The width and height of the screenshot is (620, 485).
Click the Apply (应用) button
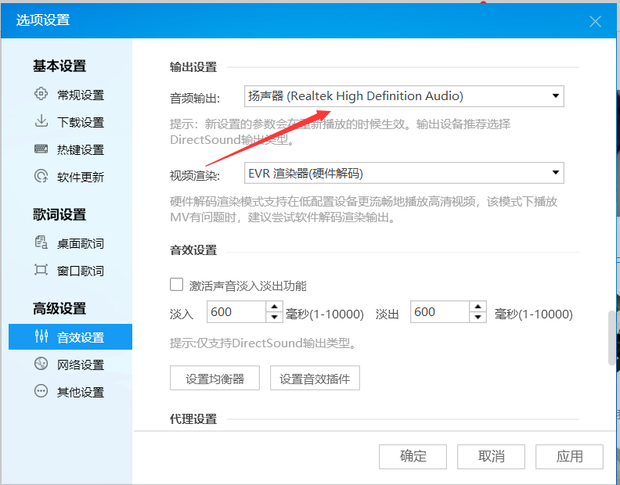tap(569, 456)
